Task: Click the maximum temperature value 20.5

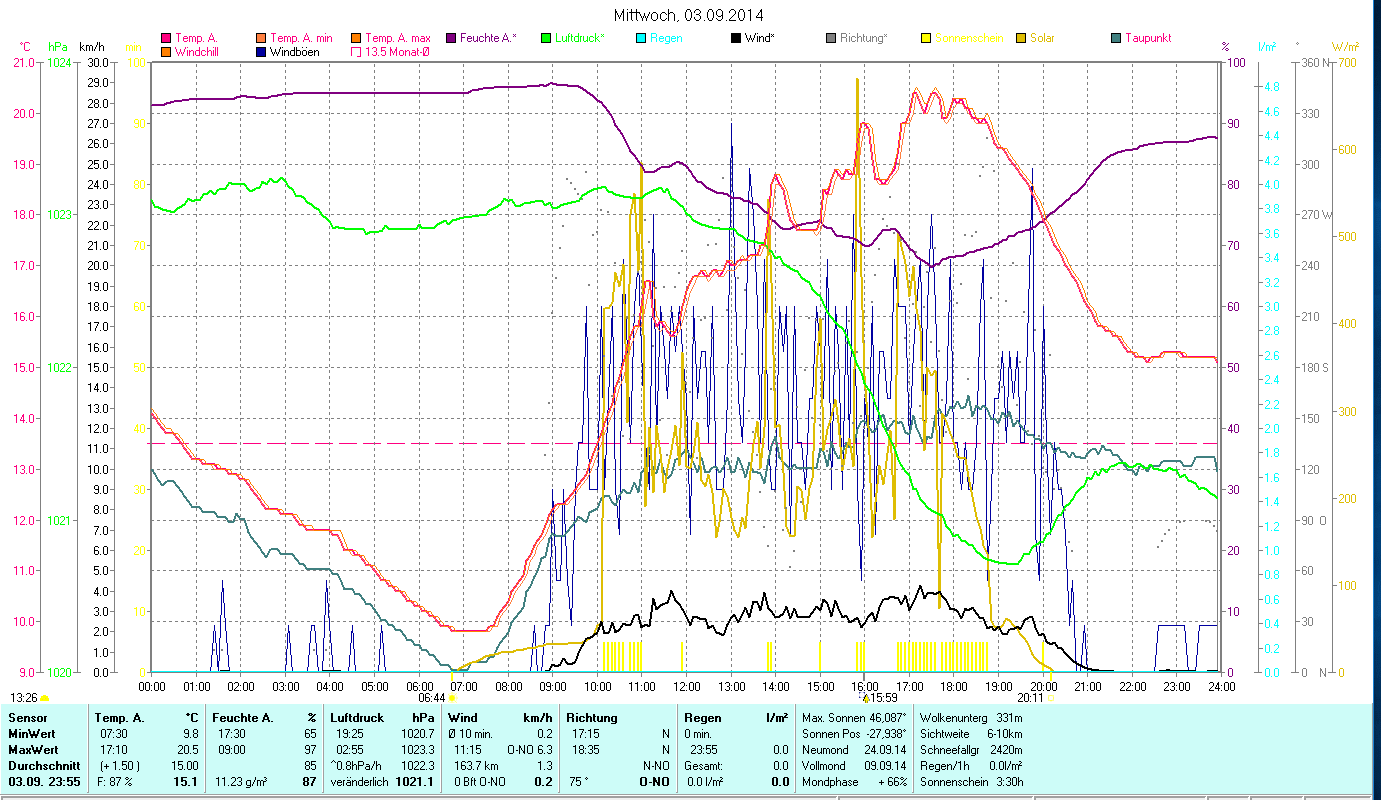Action: click(x=188, y=750)
